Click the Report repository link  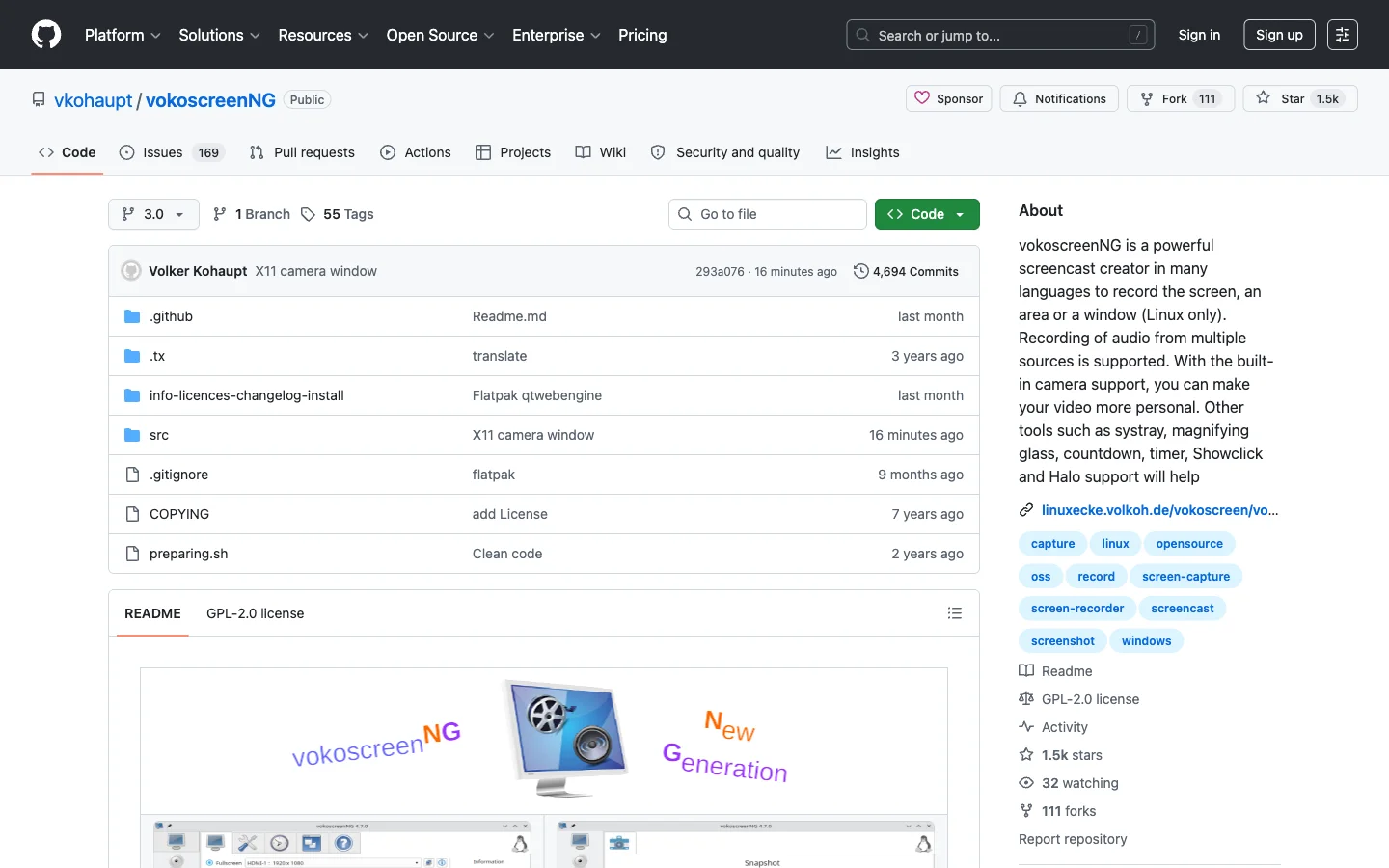[1073, 839]
